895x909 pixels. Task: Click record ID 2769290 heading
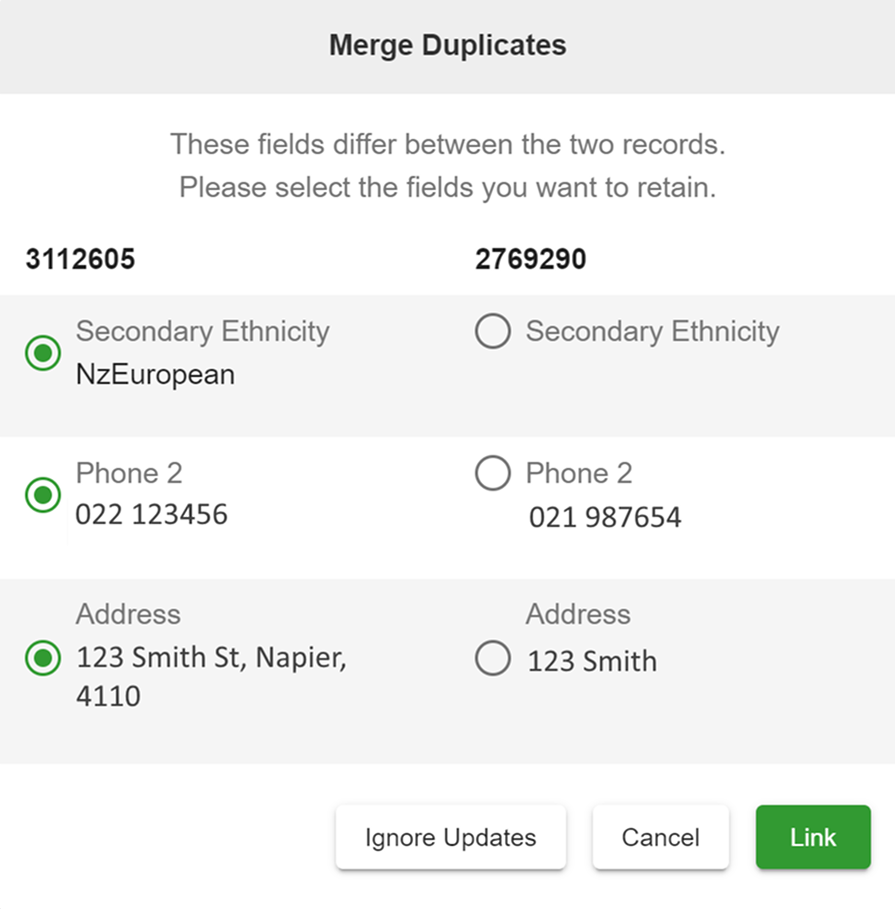click(x=530, y=259)
